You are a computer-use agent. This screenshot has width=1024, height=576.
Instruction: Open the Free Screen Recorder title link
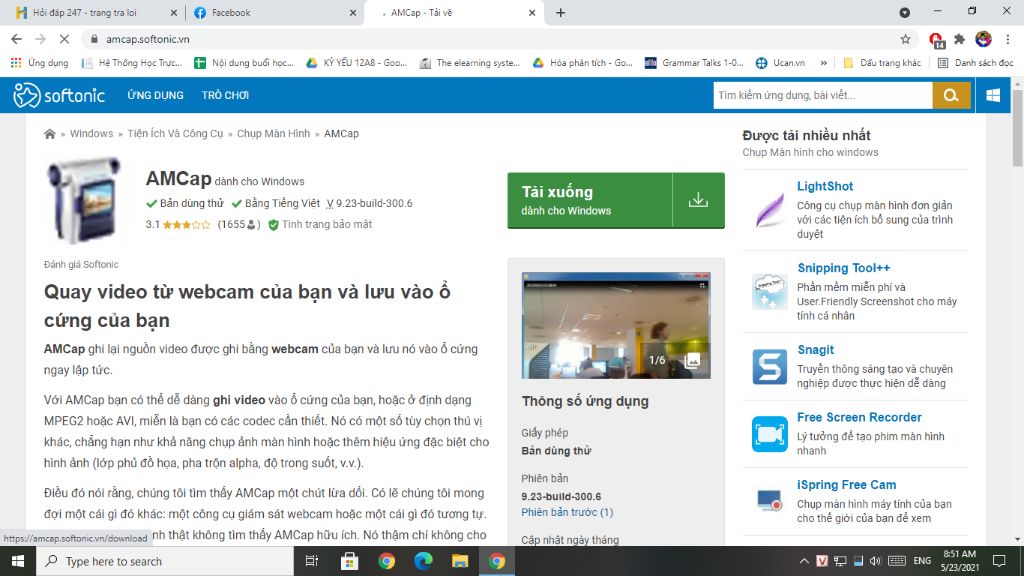(859, 417)
